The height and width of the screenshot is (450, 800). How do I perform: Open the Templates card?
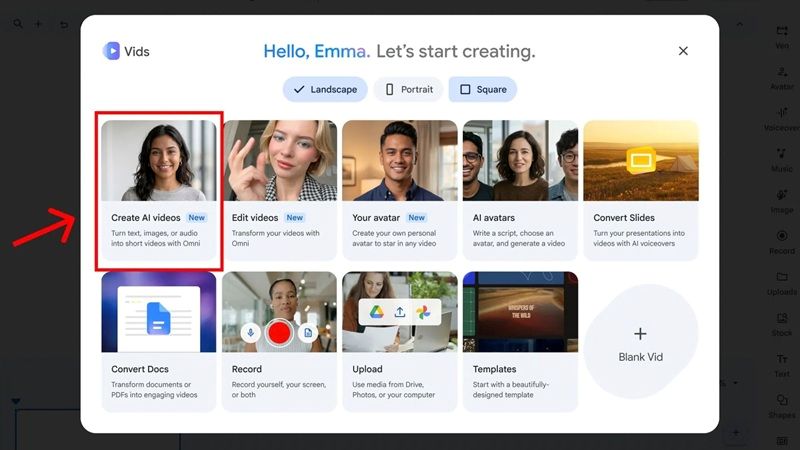coord(520,342)
